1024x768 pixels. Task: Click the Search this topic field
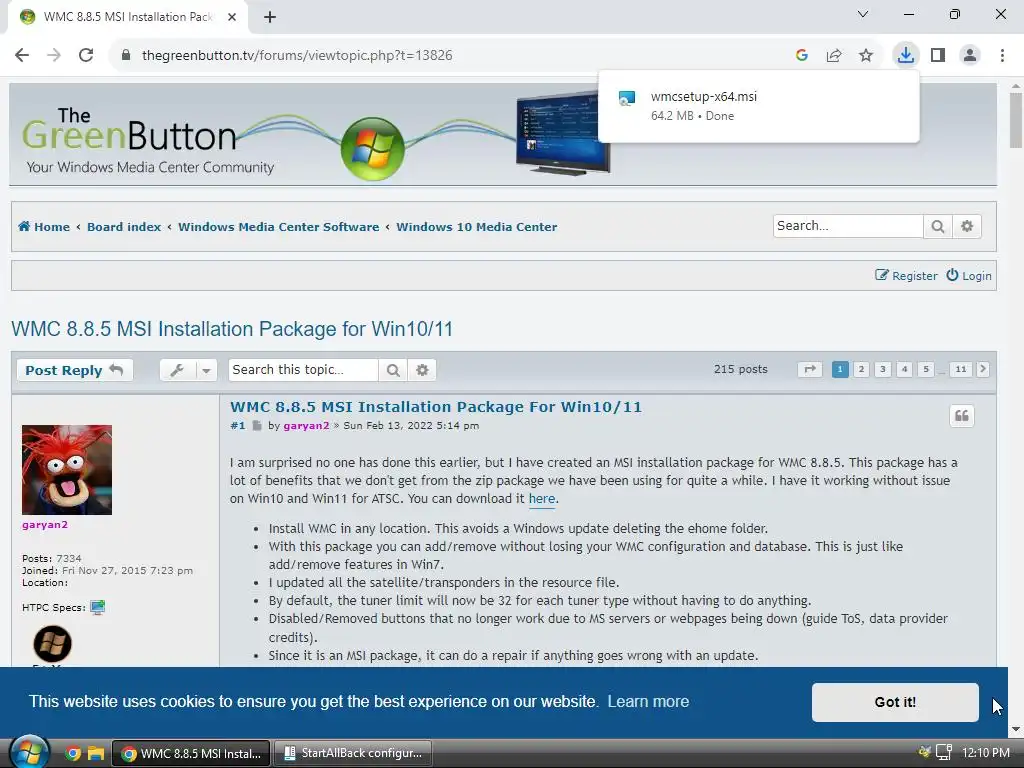coord(303,370)
